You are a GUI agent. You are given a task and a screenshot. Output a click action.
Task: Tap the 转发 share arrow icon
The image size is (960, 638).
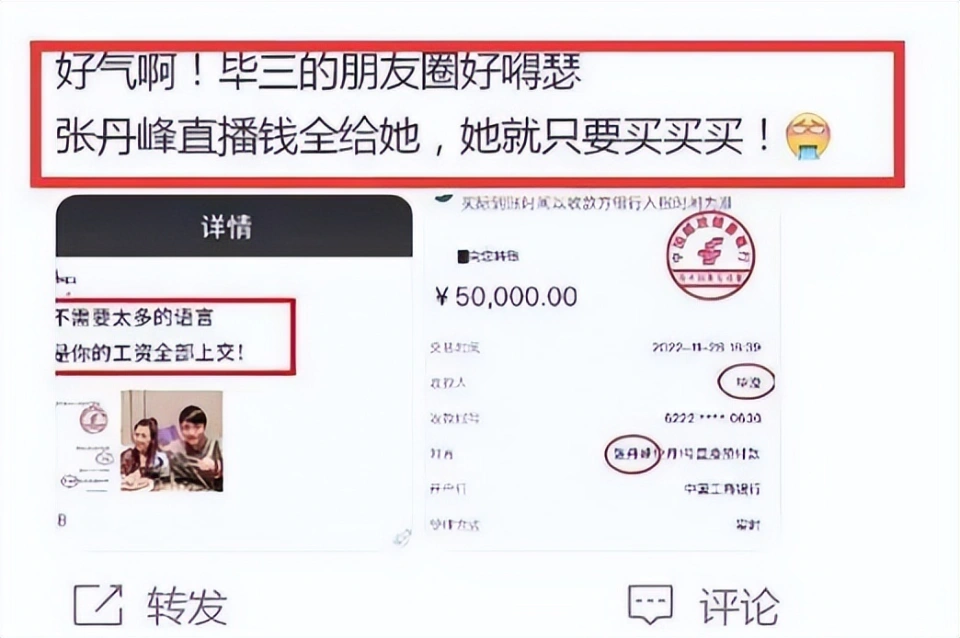(x=98, y=605)
